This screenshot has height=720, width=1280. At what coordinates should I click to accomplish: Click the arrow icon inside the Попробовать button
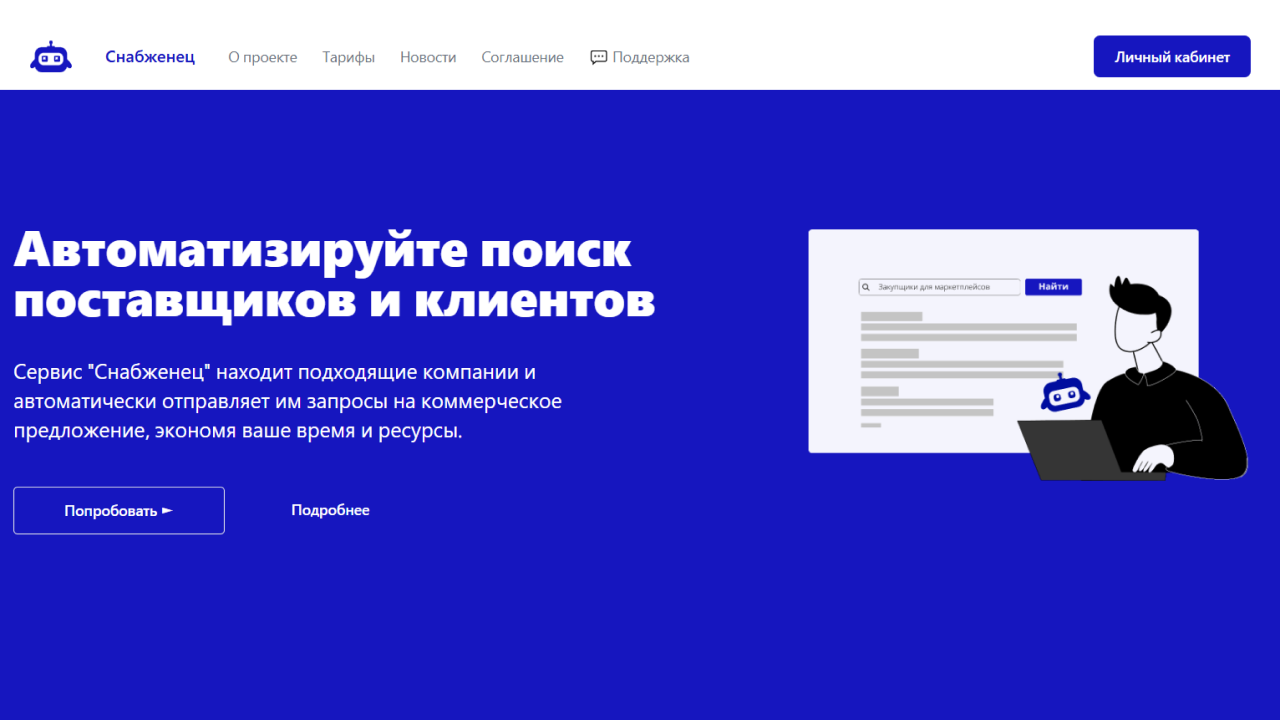click(x=165, y=510)
